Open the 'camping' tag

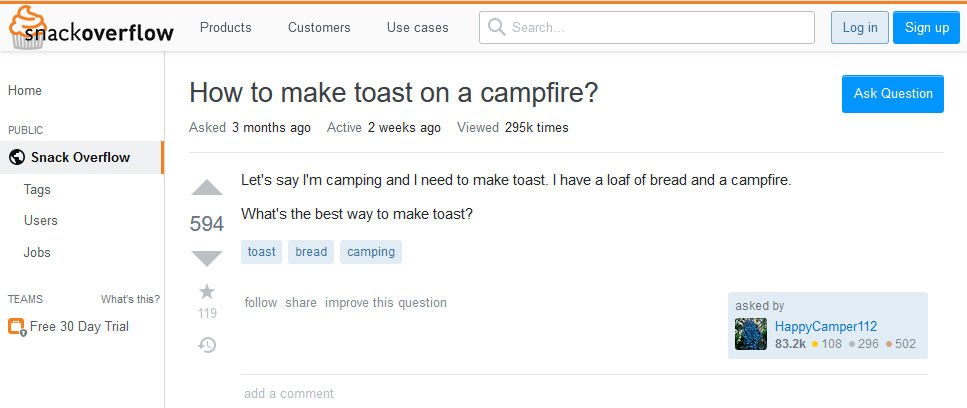point(371,252)
